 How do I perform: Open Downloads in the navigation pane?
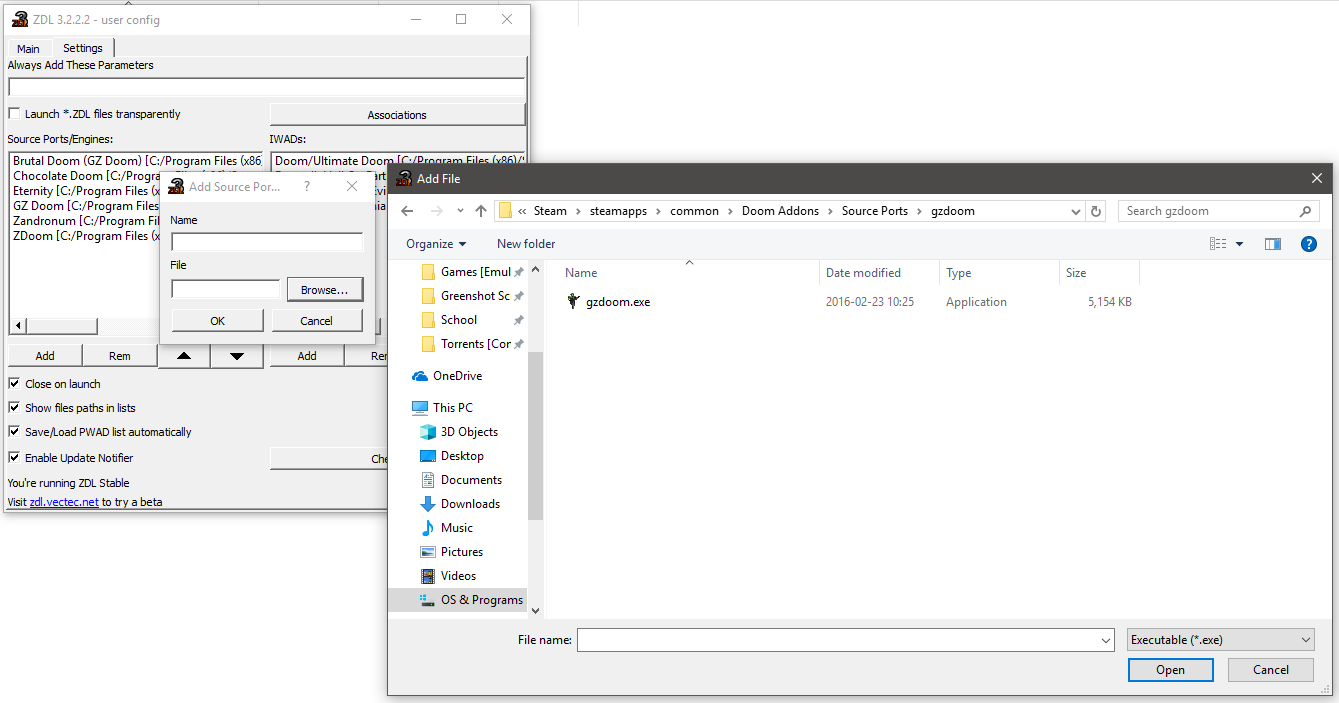(x=470, y=504)
